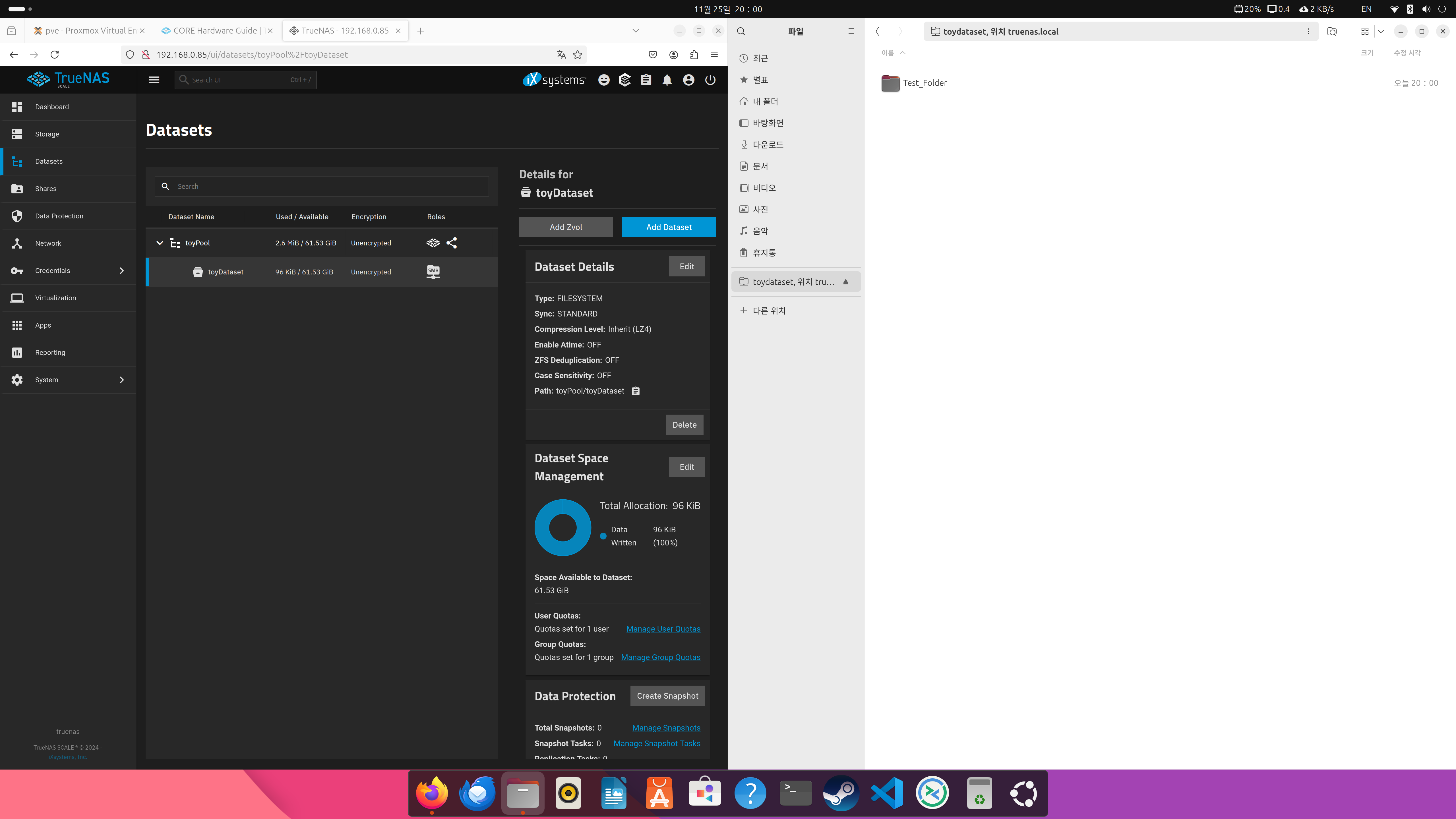The height and width of the screenshot is (819, 1456).
Task: Toggle the TrueNAS sidebar hamburger menu
Action: [x=154, y=80]
